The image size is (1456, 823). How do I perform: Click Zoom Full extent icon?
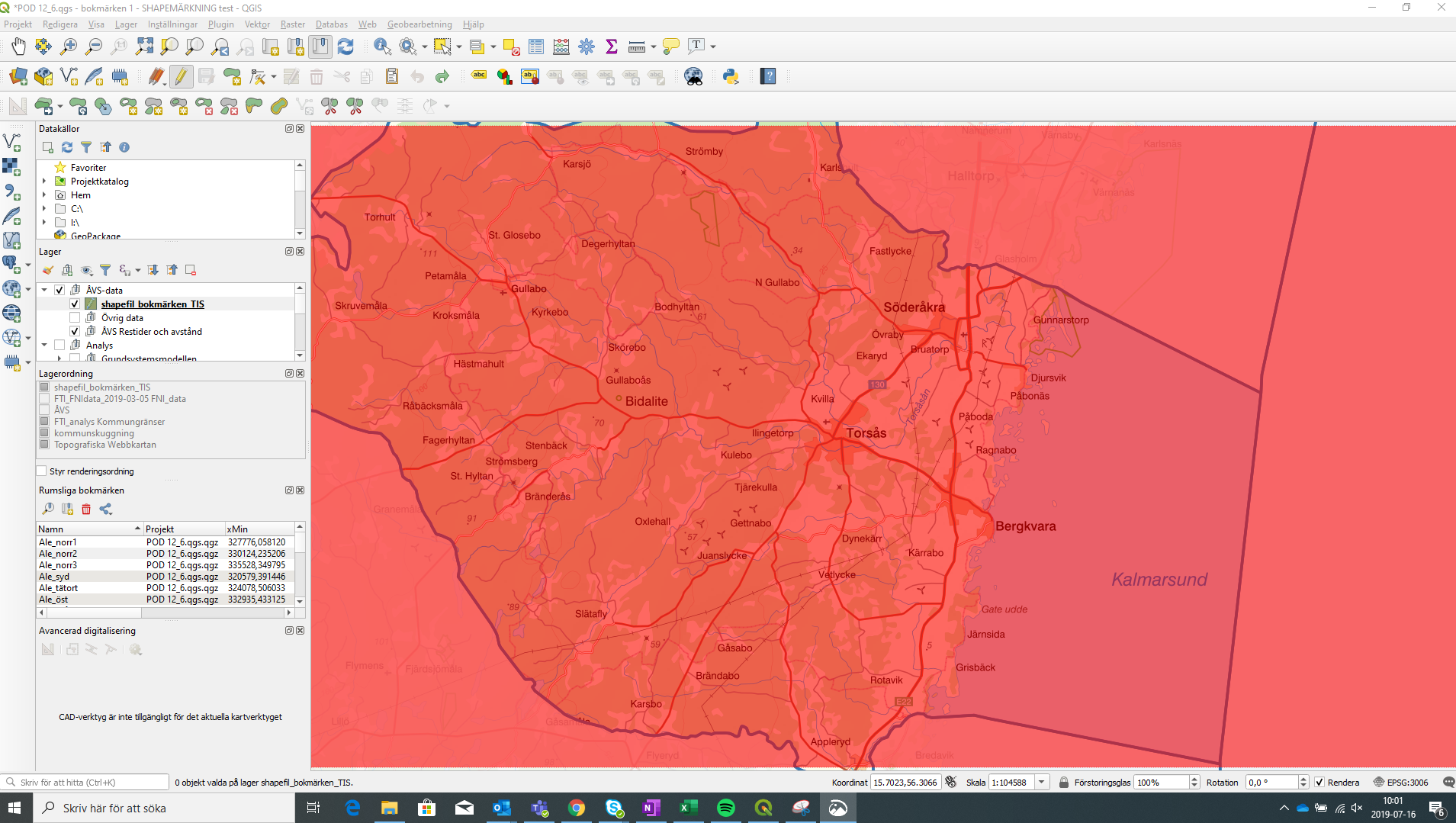144,47
